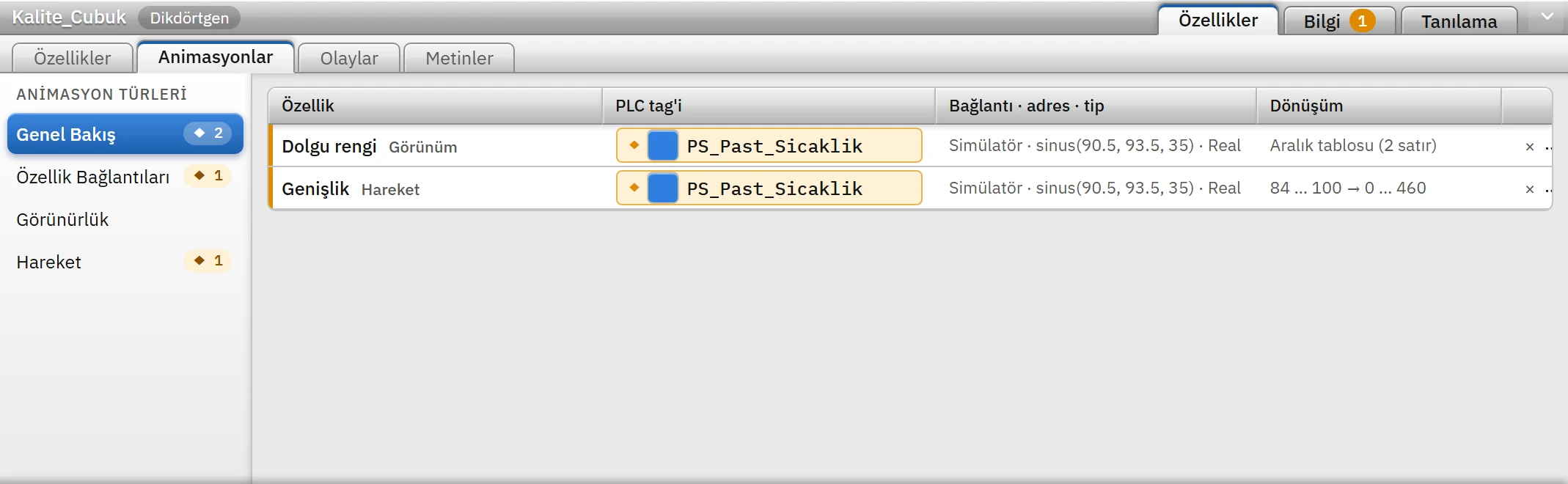Click the orange diamond in Genişlik tag field
This screenshot has height=484, width=1568.
tap(634, 188)
